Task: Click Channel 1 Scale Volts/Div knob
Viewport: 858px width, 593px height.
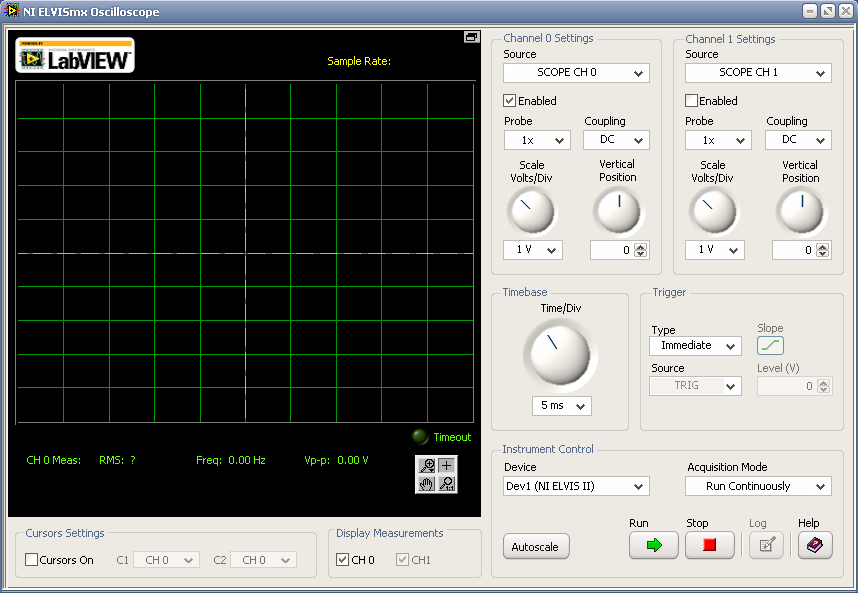Action: pos(712,211)
